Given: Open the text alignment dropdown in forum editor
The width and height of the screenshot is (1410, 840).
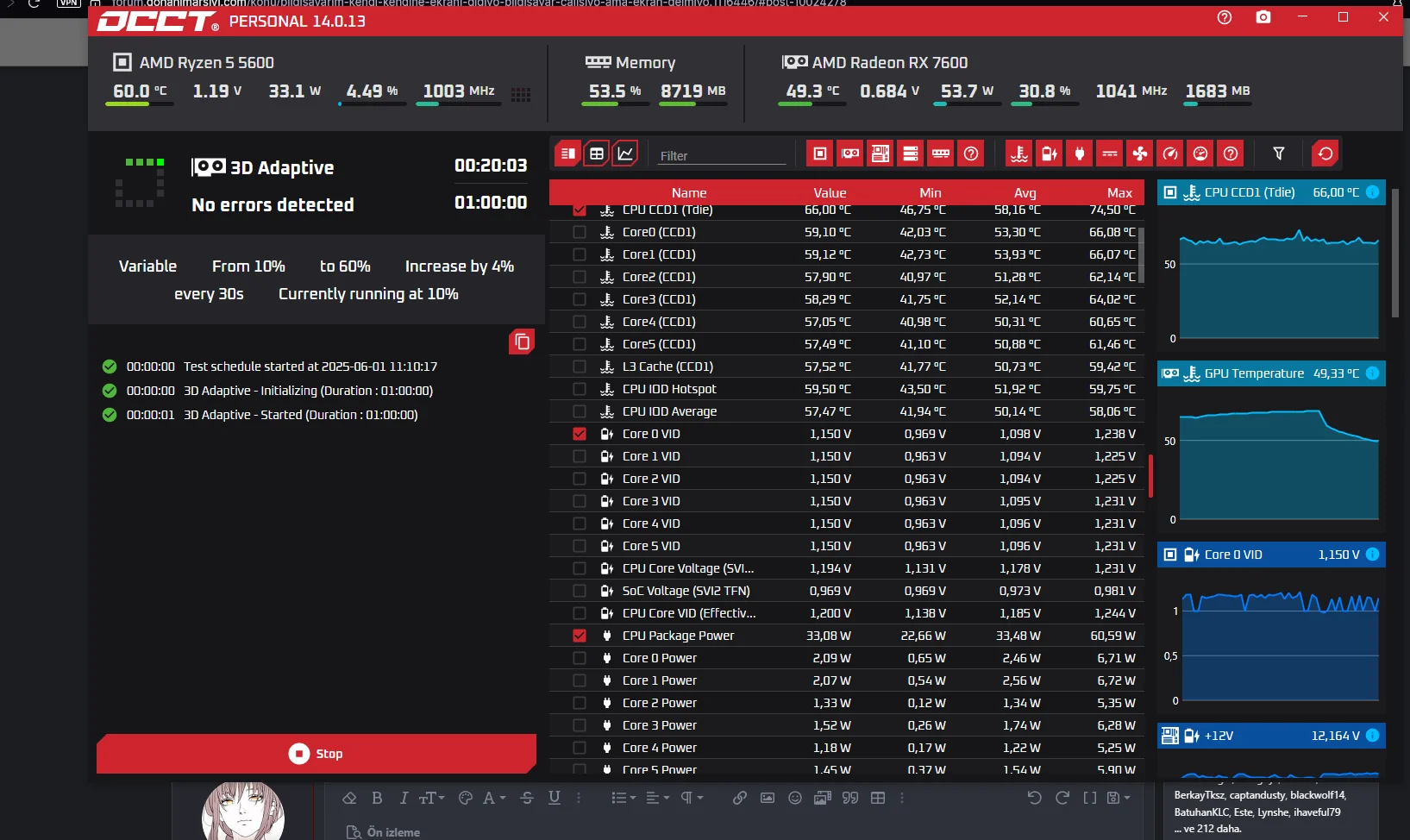Looking at the screenshot, I should pos(657,798).
